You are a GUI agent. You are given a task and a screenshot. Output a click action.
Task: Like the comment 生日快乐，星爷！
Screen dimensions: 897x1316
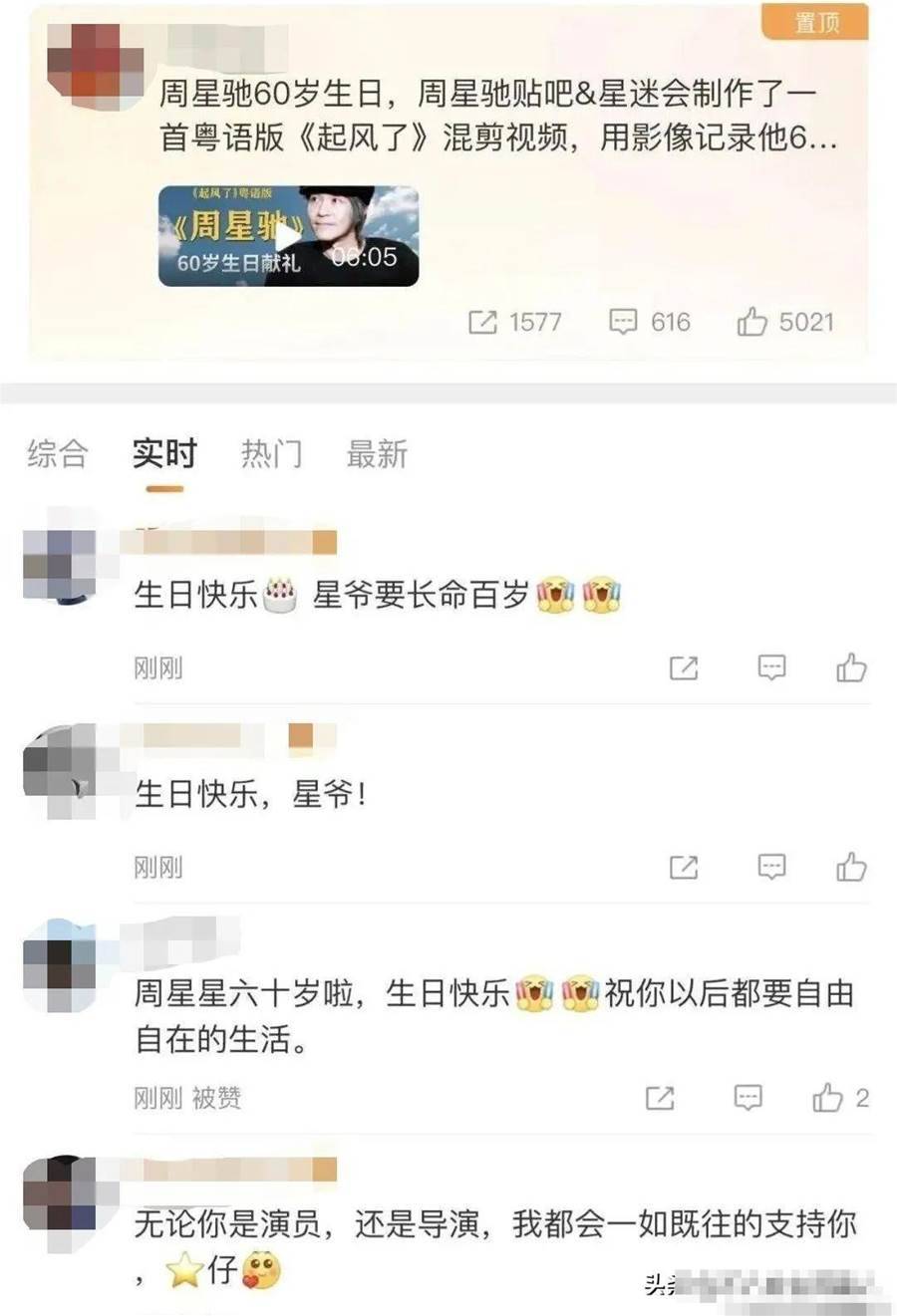coord(851,867)
